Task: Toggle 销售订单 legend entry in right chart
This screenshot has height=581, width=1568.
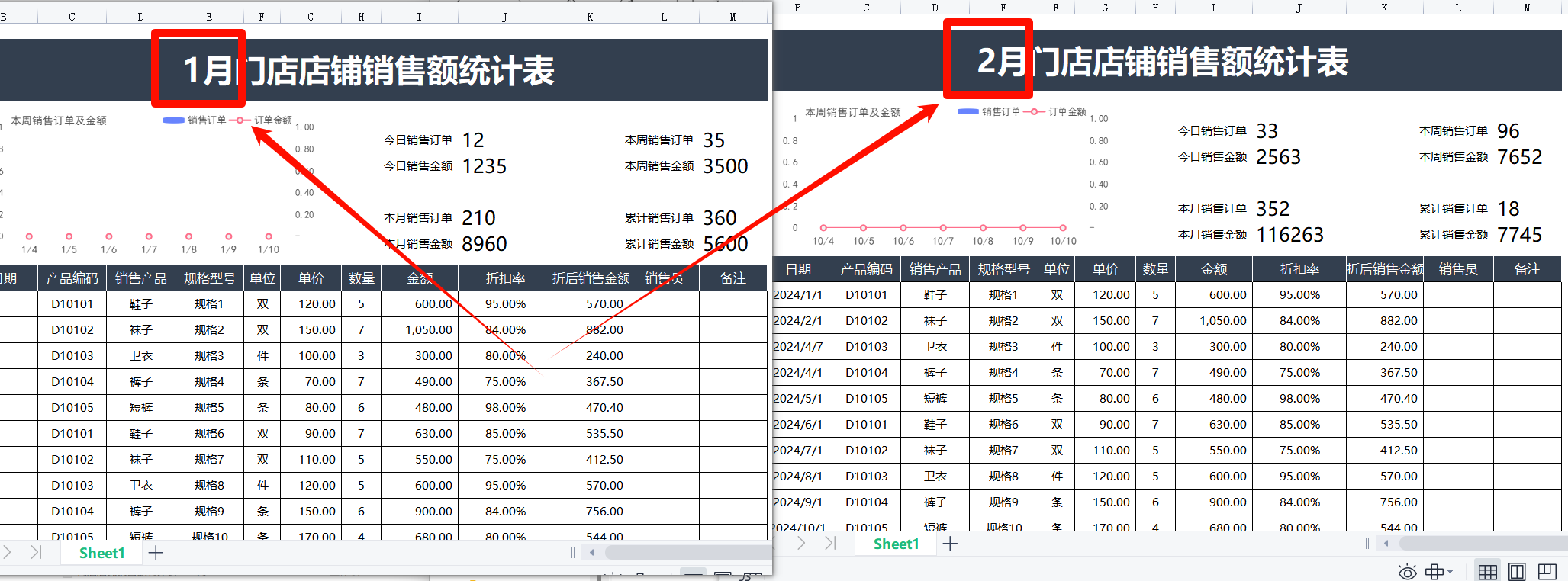Action: click(990, 112)
